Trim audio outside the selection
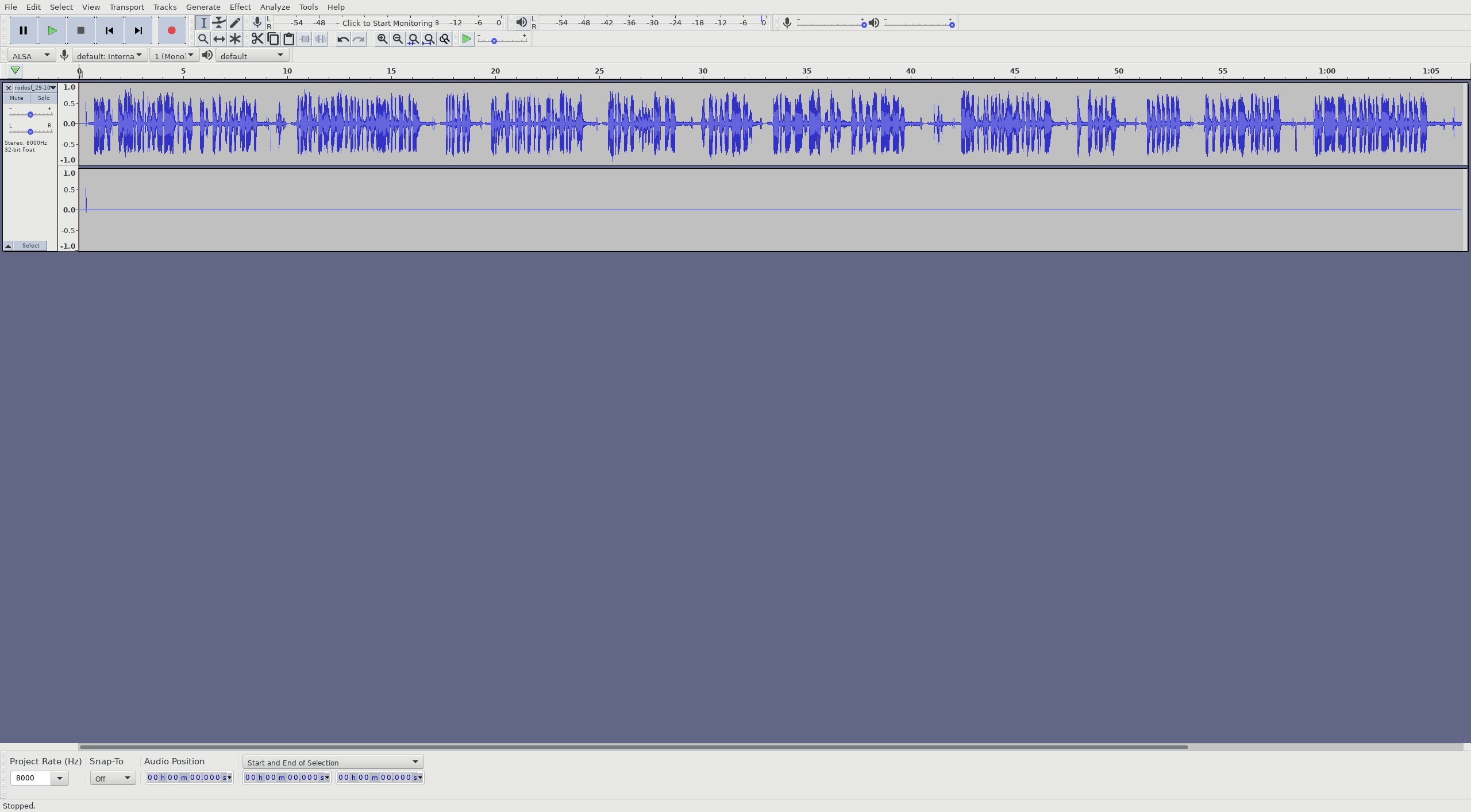This screenshot has height=812, width=1471. coord(304,39)
